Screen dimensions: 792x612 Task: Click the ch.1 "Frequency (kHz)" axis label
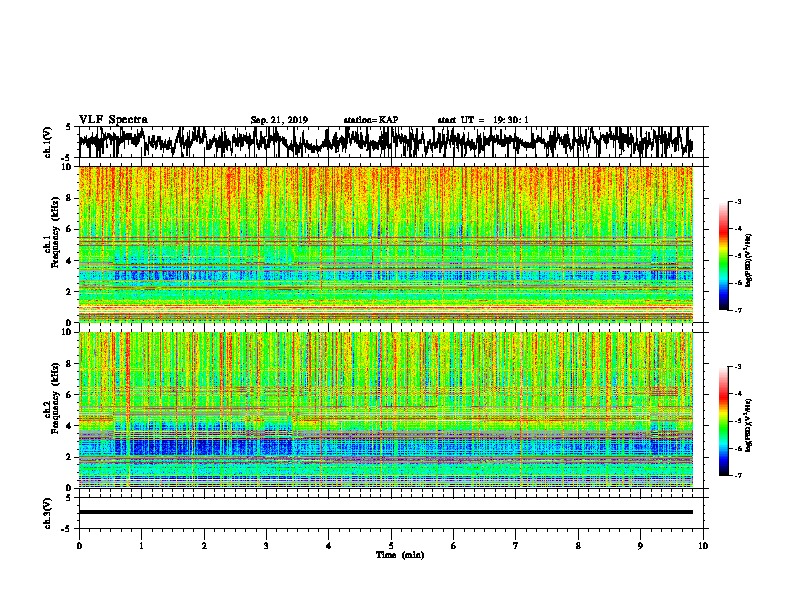click(55, 233)
